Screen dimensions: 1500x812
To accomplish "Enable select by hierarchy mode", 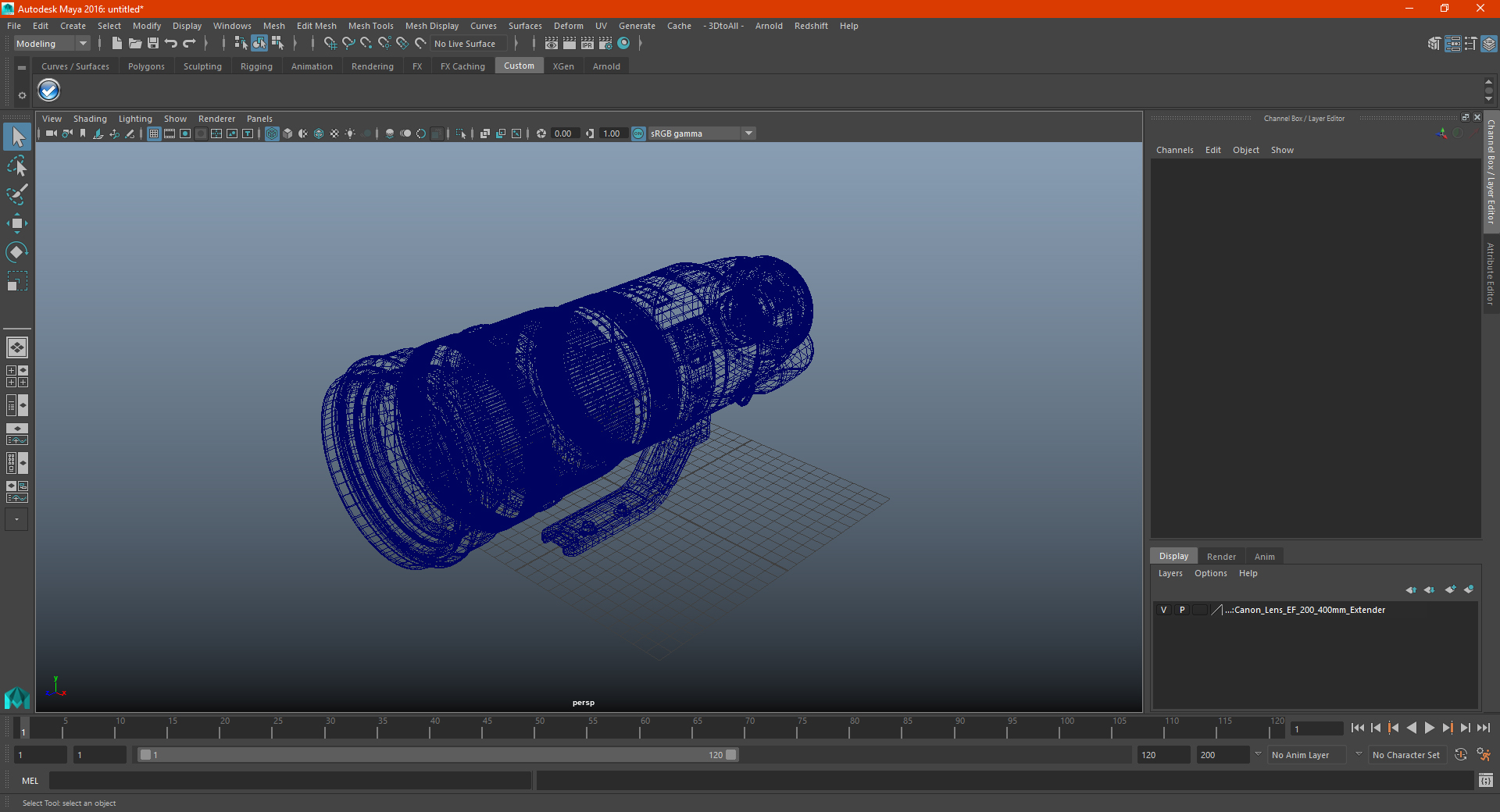I will point(241,44).
